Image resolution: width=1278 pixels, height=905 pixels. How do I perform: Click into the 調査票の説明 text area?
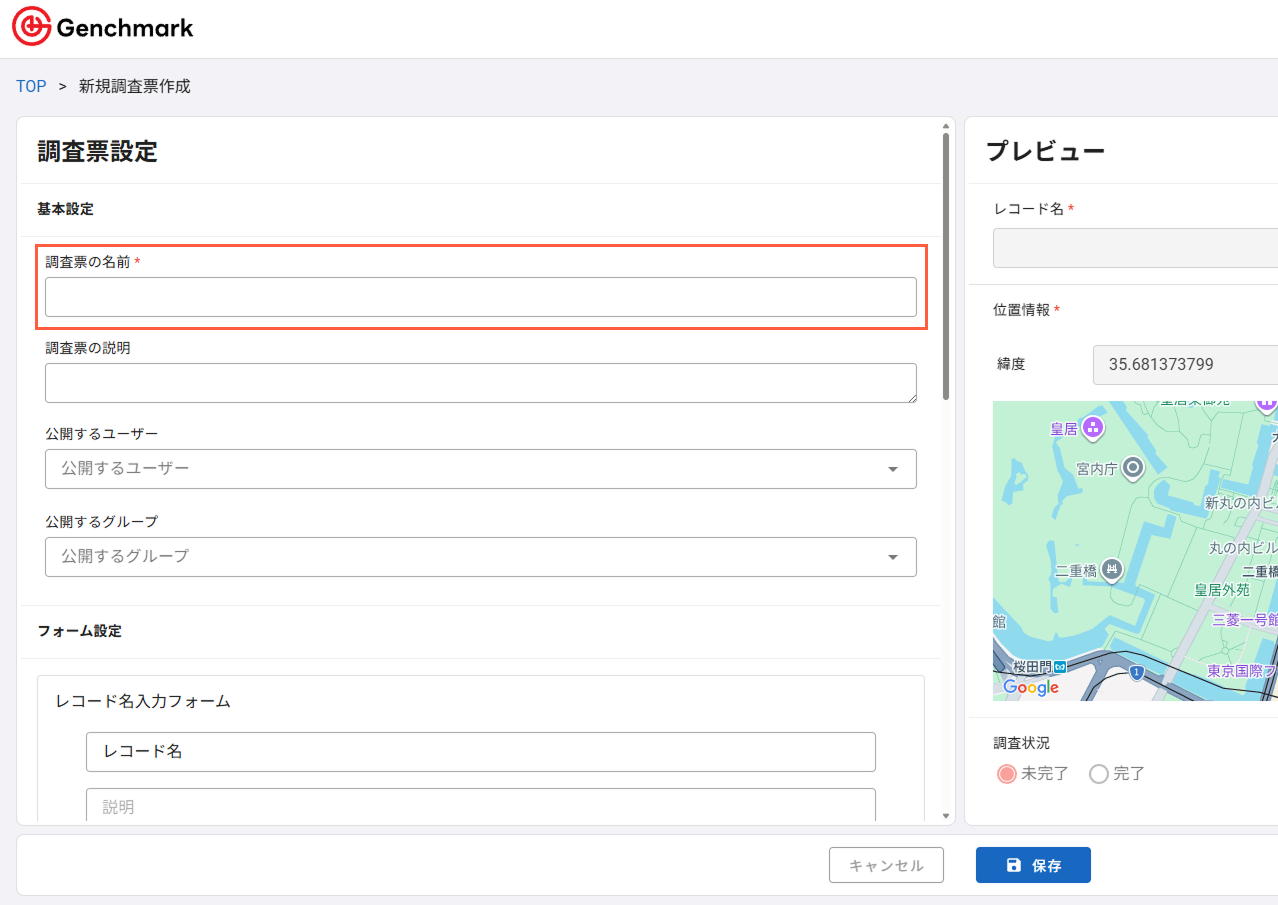click(480, 383)
